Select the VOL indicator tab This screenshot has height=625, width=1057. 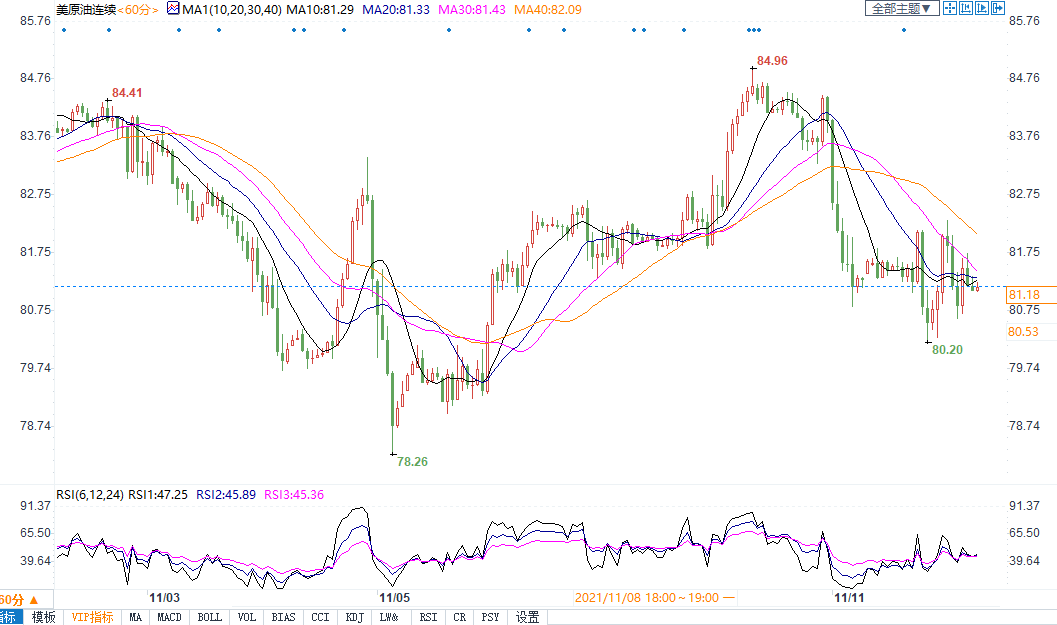[x=247, y=617]
